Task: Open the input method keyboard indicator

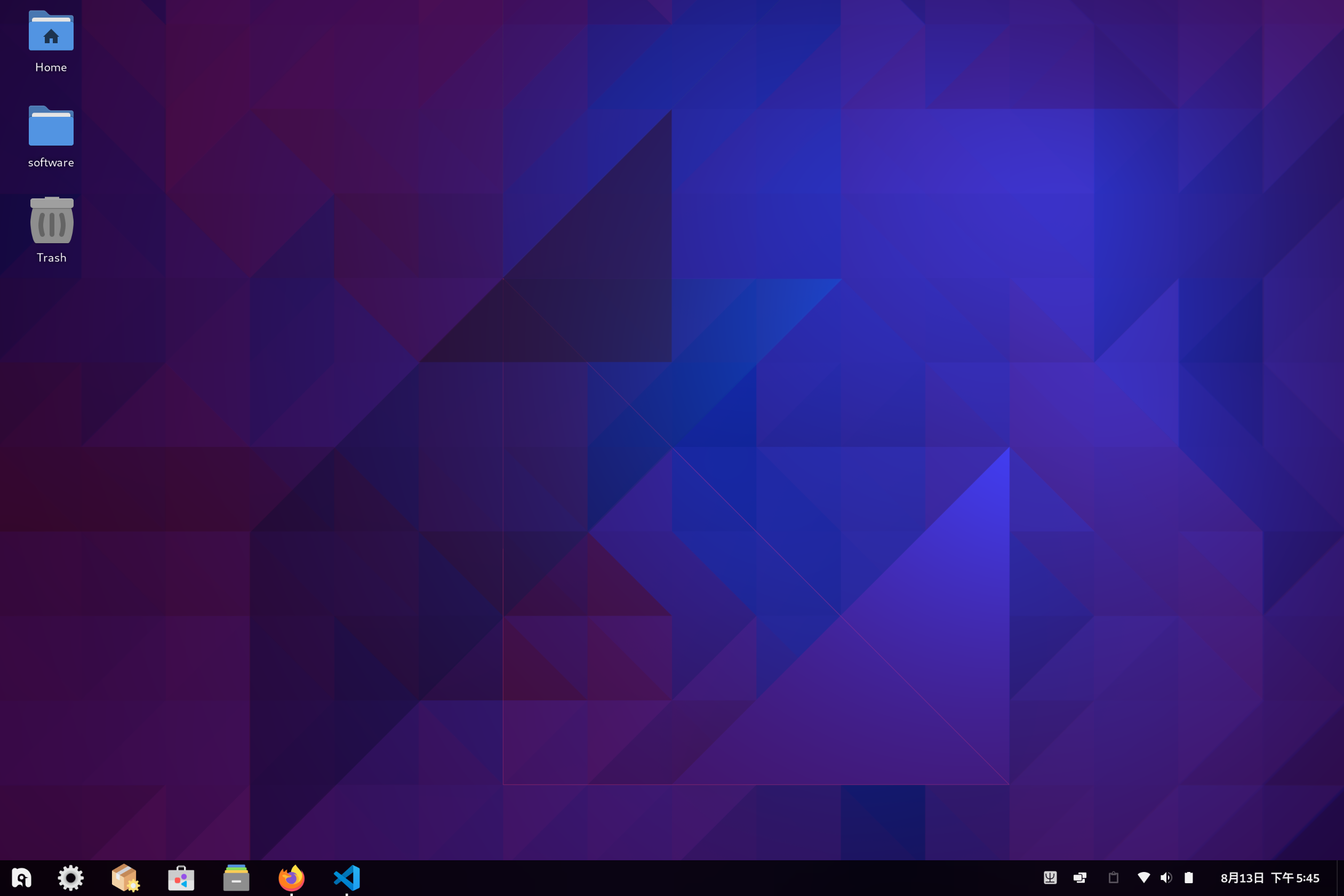Action: point(1050,878)
